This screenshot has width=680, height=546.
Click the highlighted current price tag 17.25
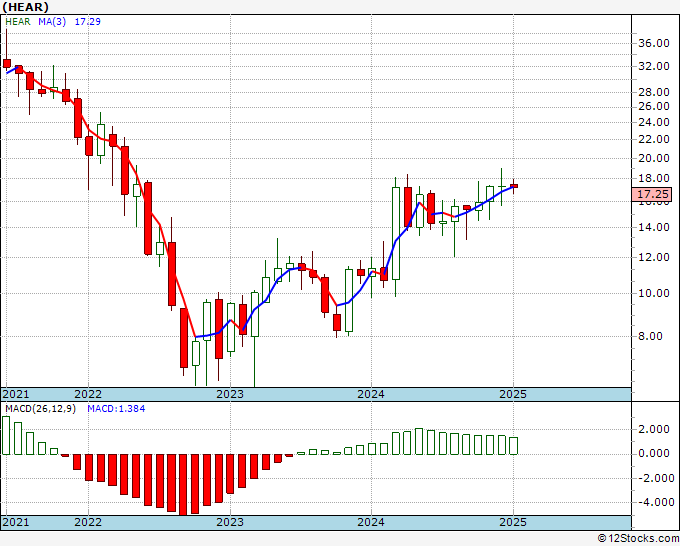(654, 194)
